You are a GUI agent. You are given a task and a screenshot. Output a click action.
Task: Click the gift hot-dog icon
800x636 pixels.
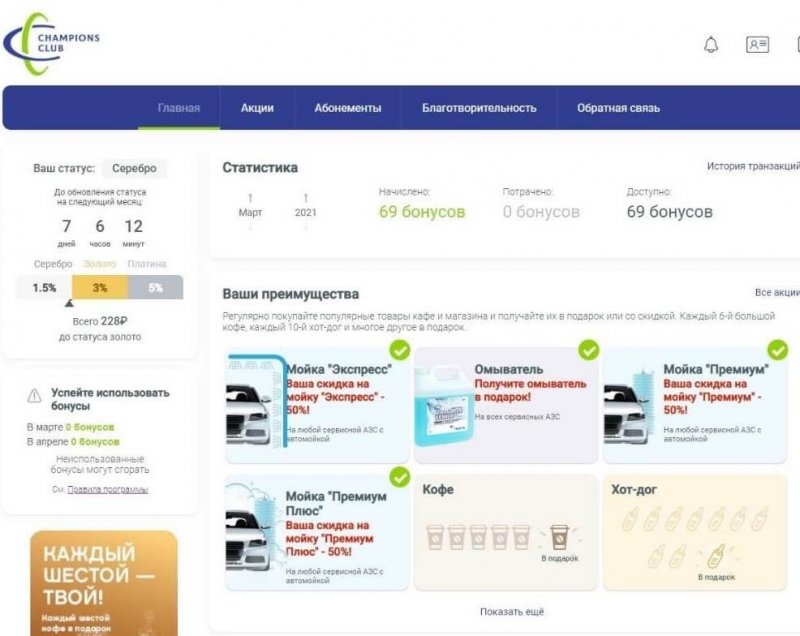click(715, 555)
